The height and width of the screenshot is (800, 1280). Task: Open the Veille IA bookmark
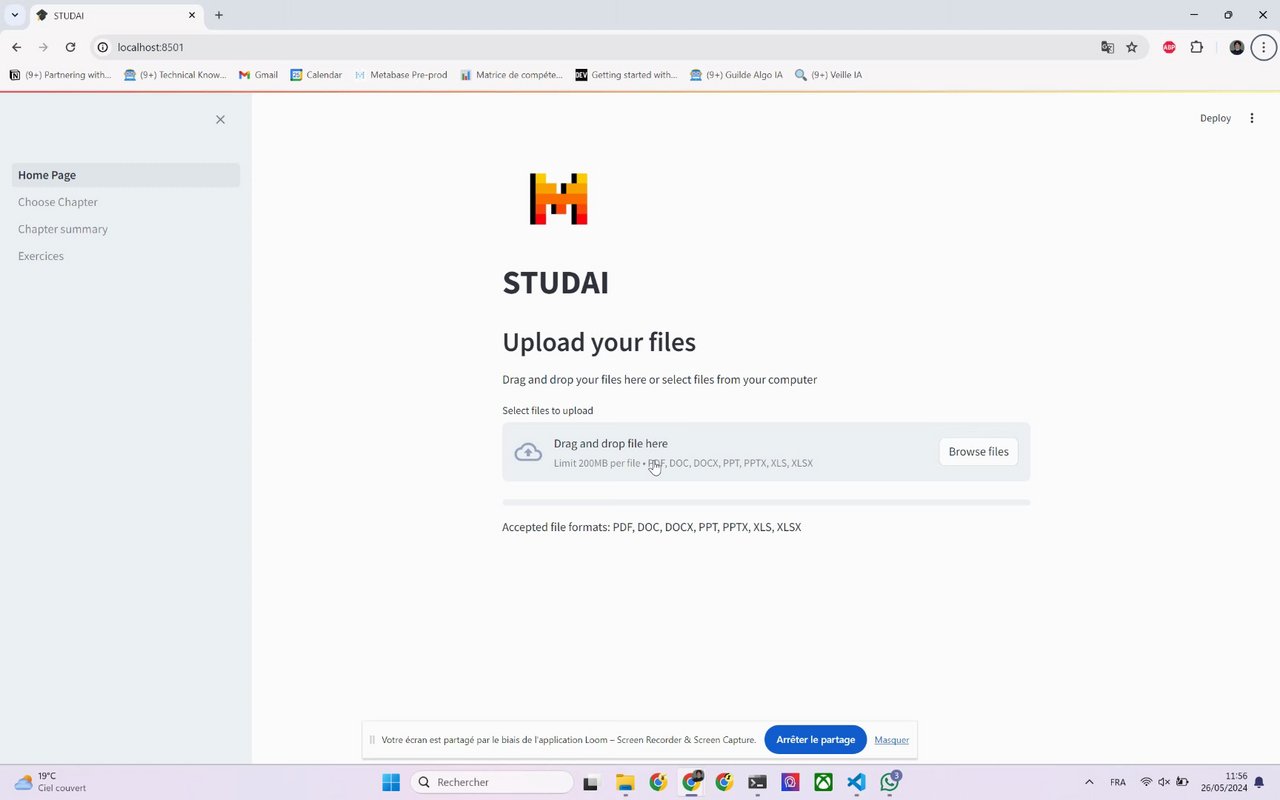click(828, 75)
